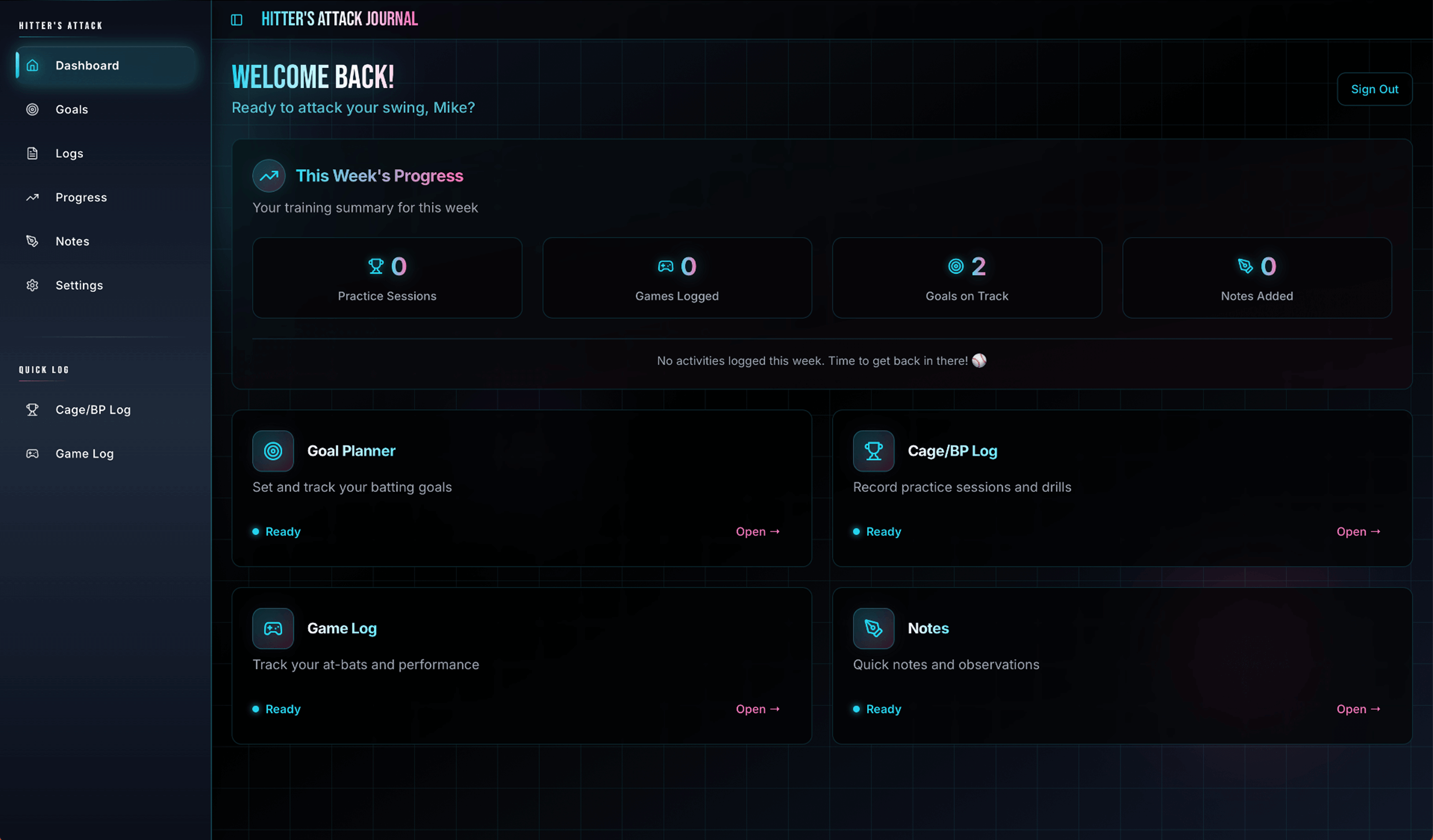This screenshot has height=840, width=1433.
Task: Go to Progress in the sidebar
Action: coord(81,197)
